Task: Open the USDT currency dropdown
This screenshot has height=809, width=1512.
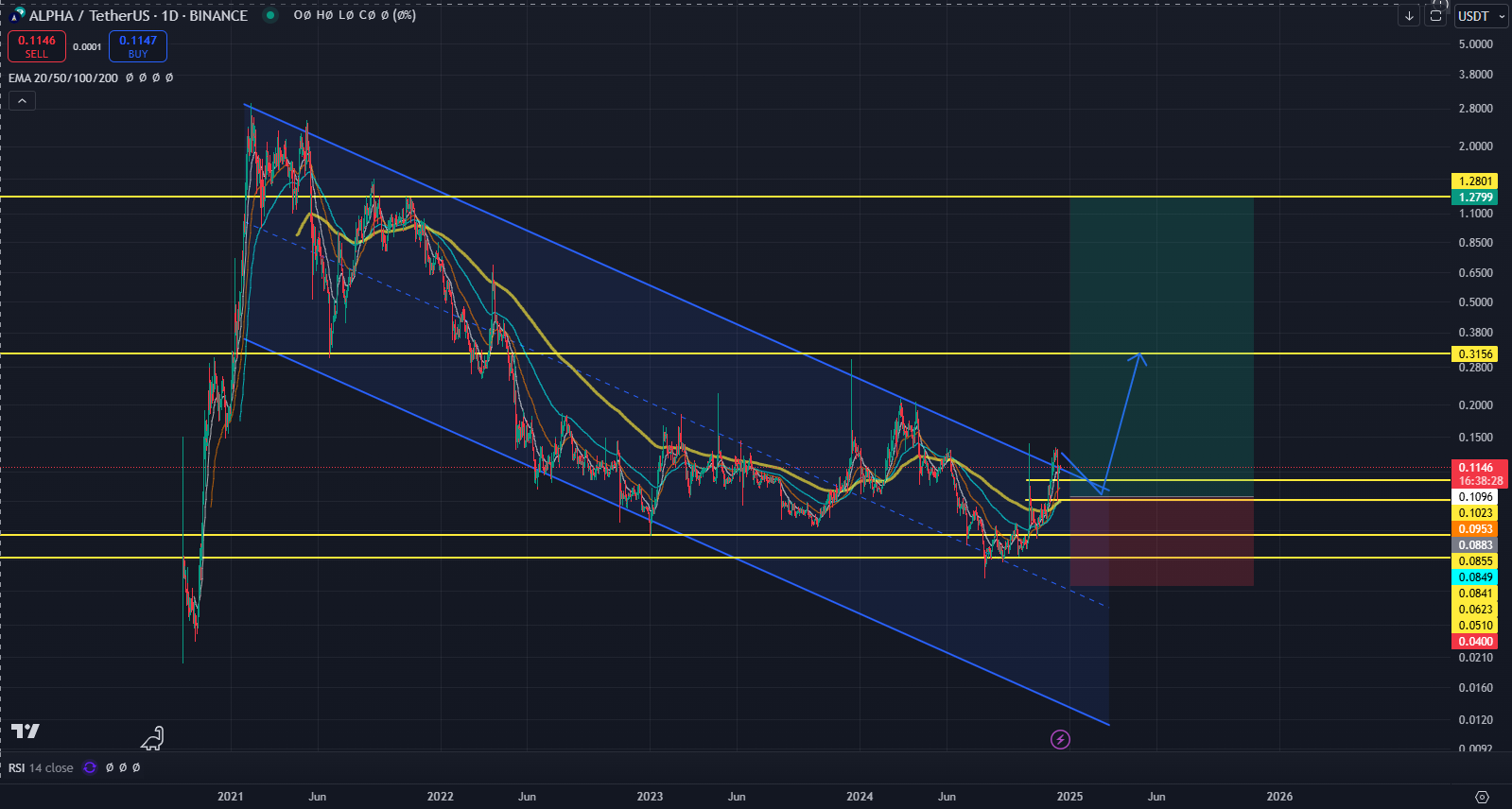Action: 1480,16
